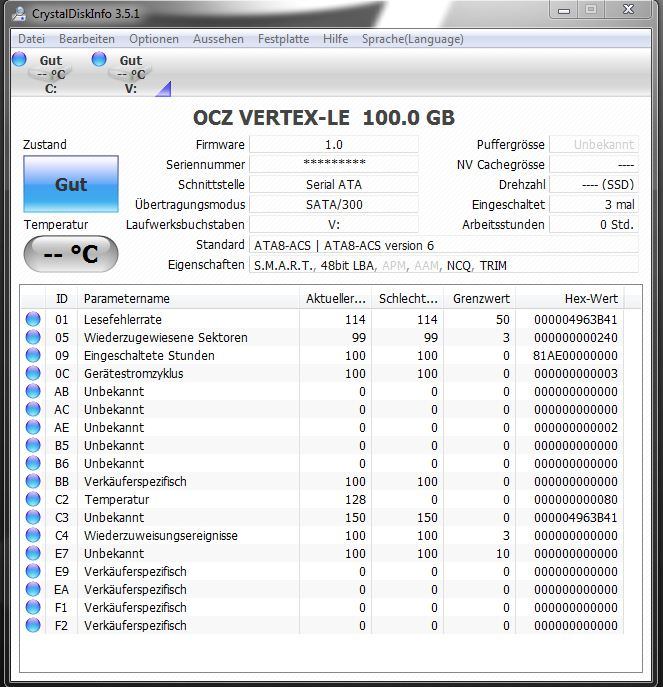Screen dimensions: 663x687
Task: Click status orb of the E7 row
Action: click(33, 553)
